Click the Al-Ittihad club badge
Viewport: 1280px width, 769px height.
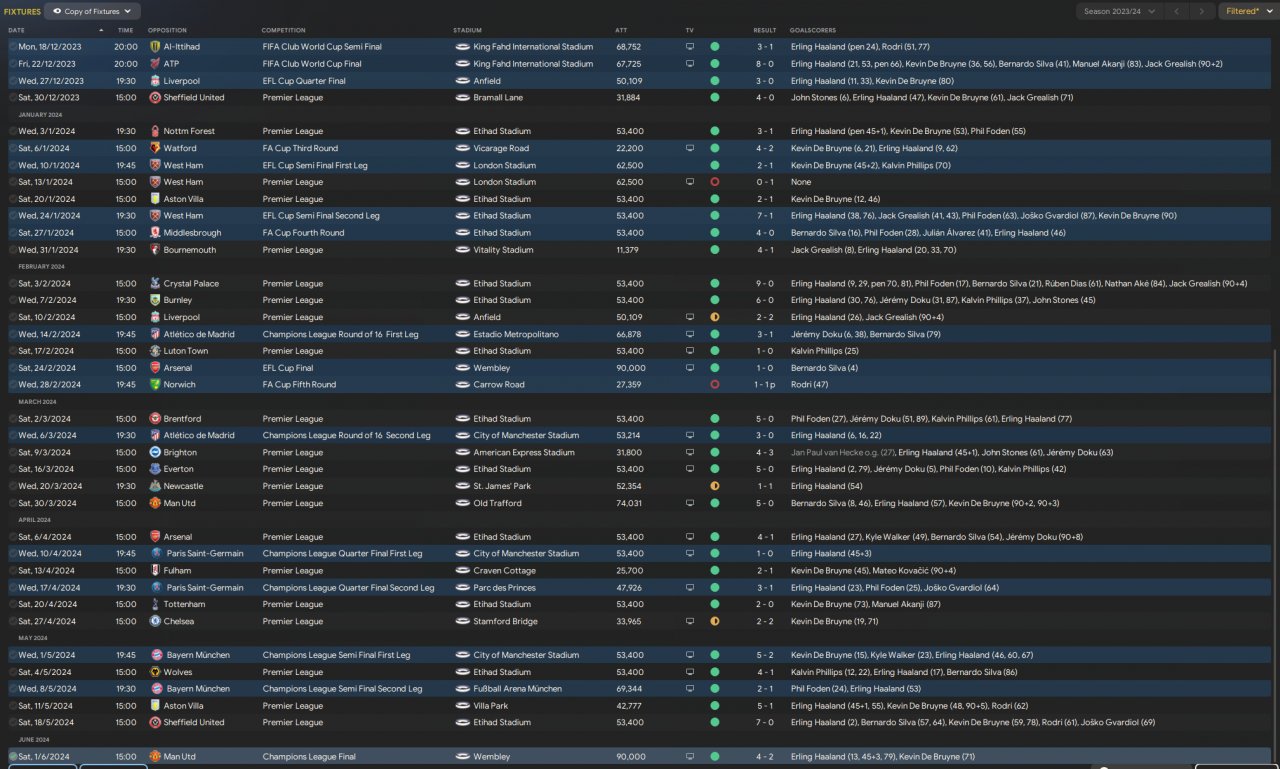155,47
